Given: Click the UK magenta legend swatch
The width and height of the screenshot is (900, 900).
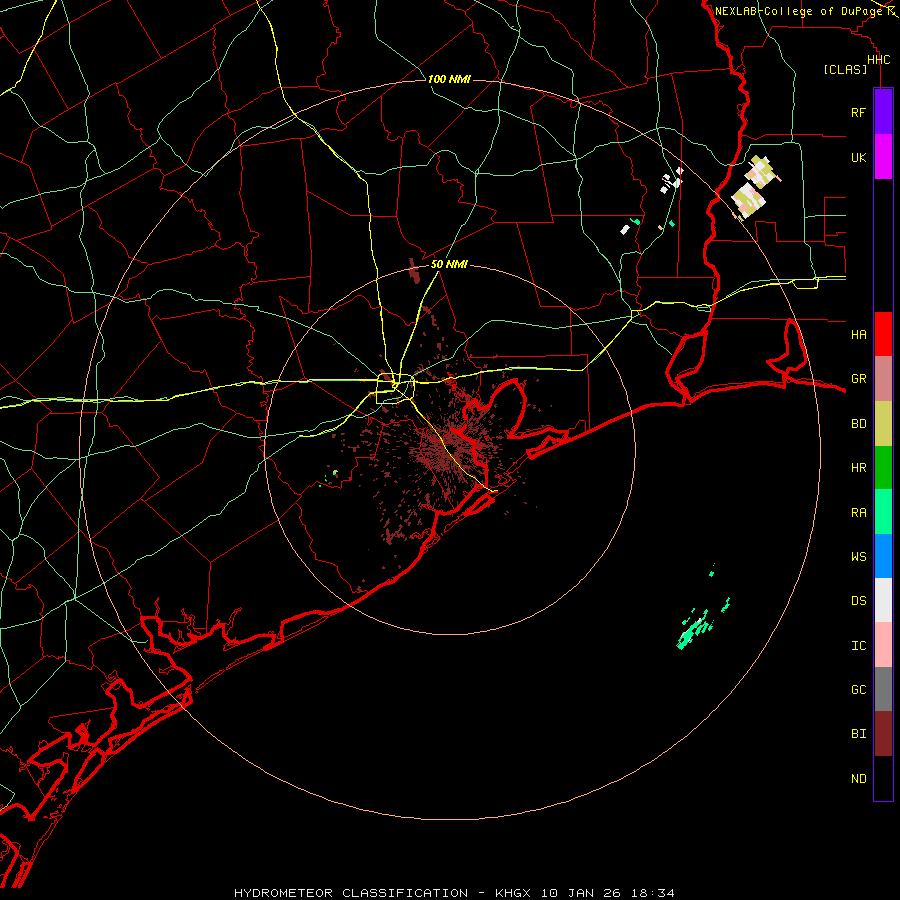Looking at the screenshot, I should pyautogui.click(x=883, y=157).
